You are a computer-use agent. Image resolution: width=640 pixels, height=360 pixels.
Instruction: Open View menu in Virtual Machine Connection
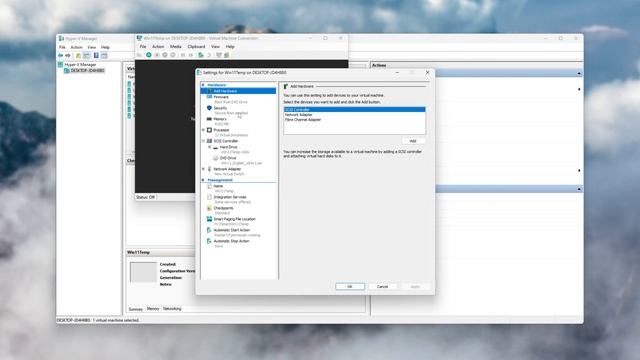point(215,47)
